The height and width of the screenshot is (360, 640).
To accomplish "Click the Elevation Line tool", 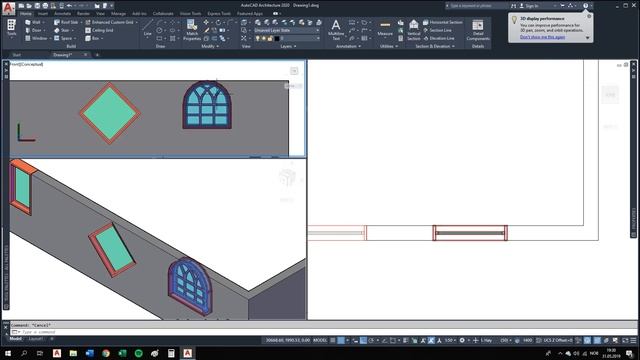I will click(x=439, y=38).
